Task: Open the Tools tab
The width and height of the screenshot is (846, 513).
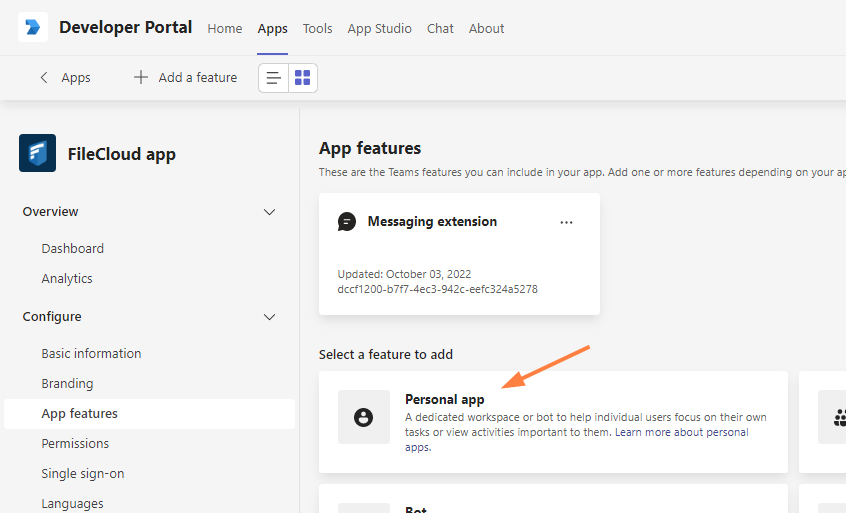Action: click(317, 28)
